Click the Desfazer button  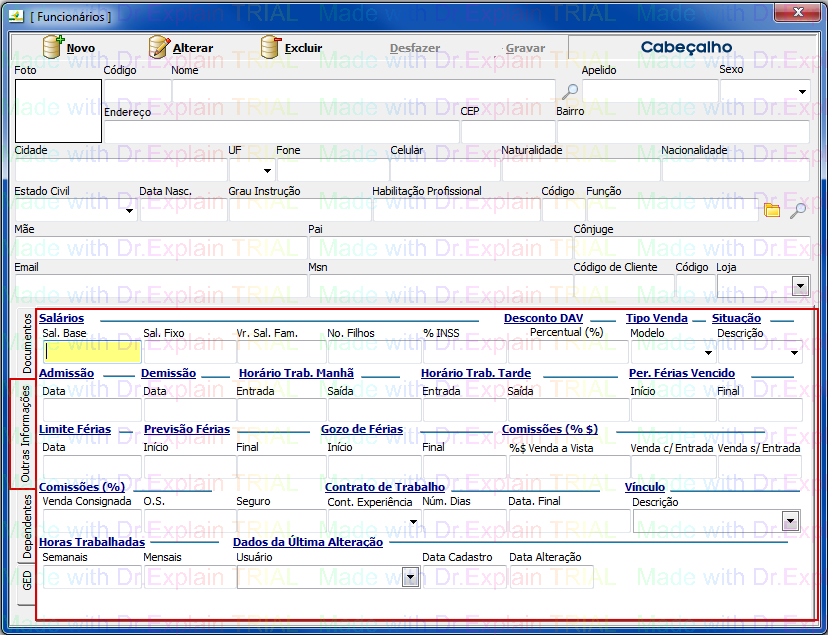coord(414,48)
